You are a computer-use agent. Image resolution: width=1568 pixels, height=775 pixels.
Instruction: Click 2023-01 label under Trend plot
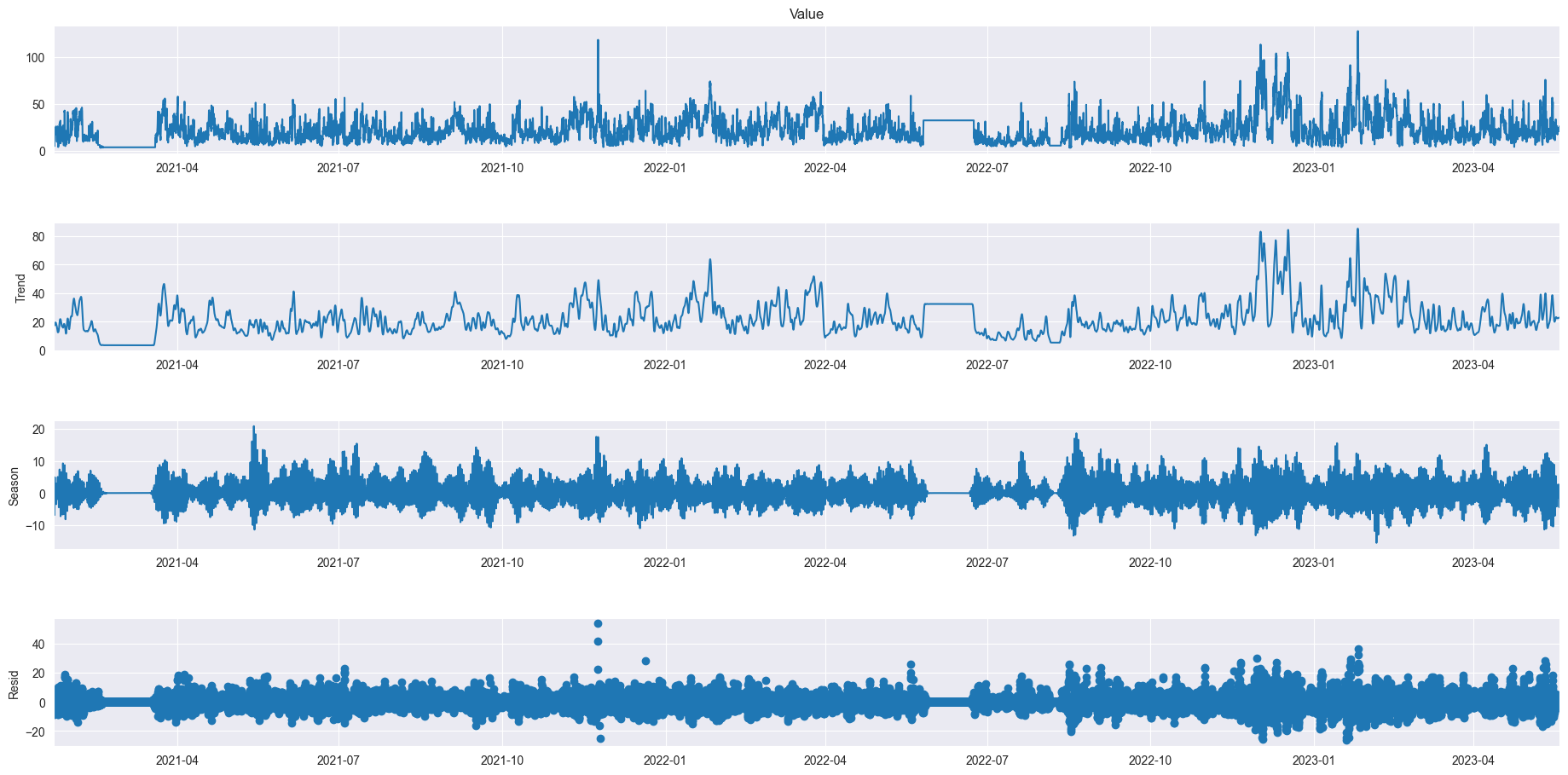click(1314, 365)
